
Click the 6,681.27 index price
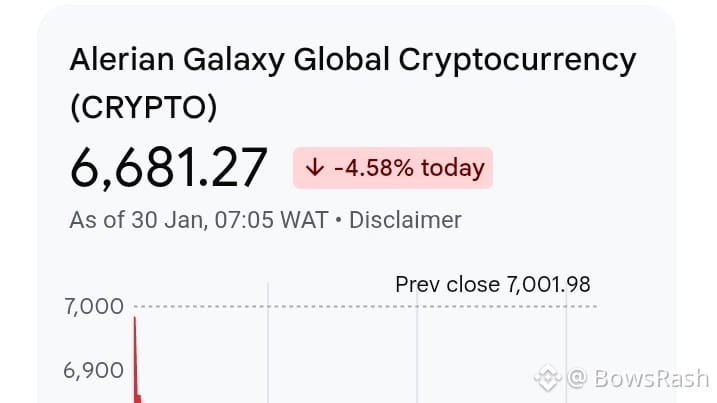(168, 167)
